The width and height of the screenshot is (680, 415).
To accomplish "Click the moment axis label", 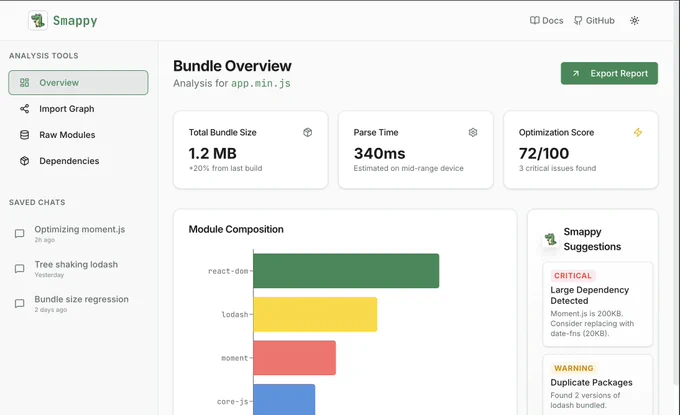I will pos(235,358).
